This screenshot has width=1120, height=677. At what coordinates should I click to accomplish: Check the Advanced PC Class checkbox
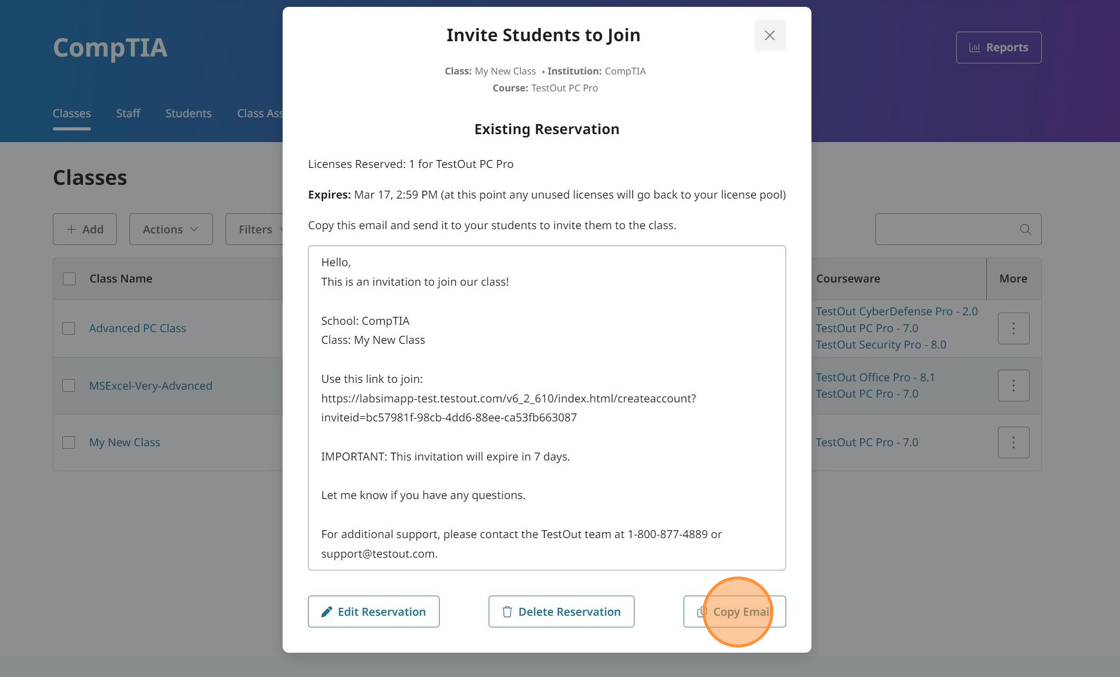point(69,328)
